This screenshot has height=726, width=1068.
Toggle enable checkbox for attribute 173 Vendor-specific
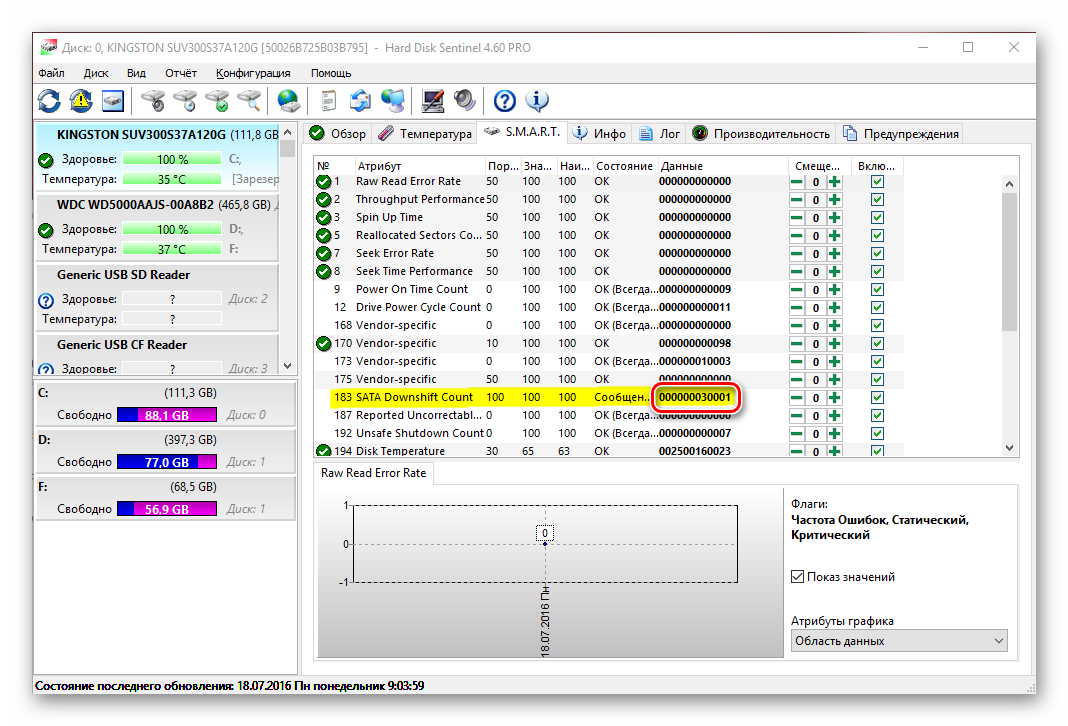click(877, 362)
